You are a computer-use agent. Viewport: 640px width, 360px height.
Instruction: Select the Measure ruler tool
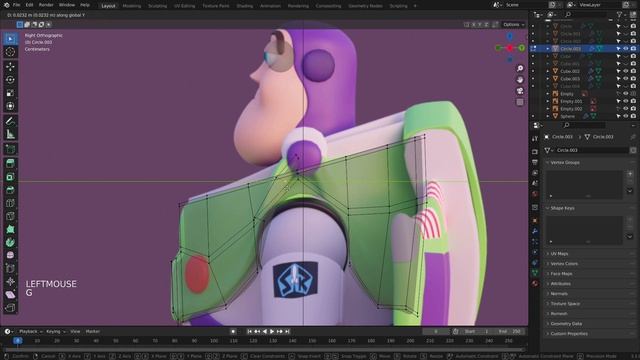[10, 134]
